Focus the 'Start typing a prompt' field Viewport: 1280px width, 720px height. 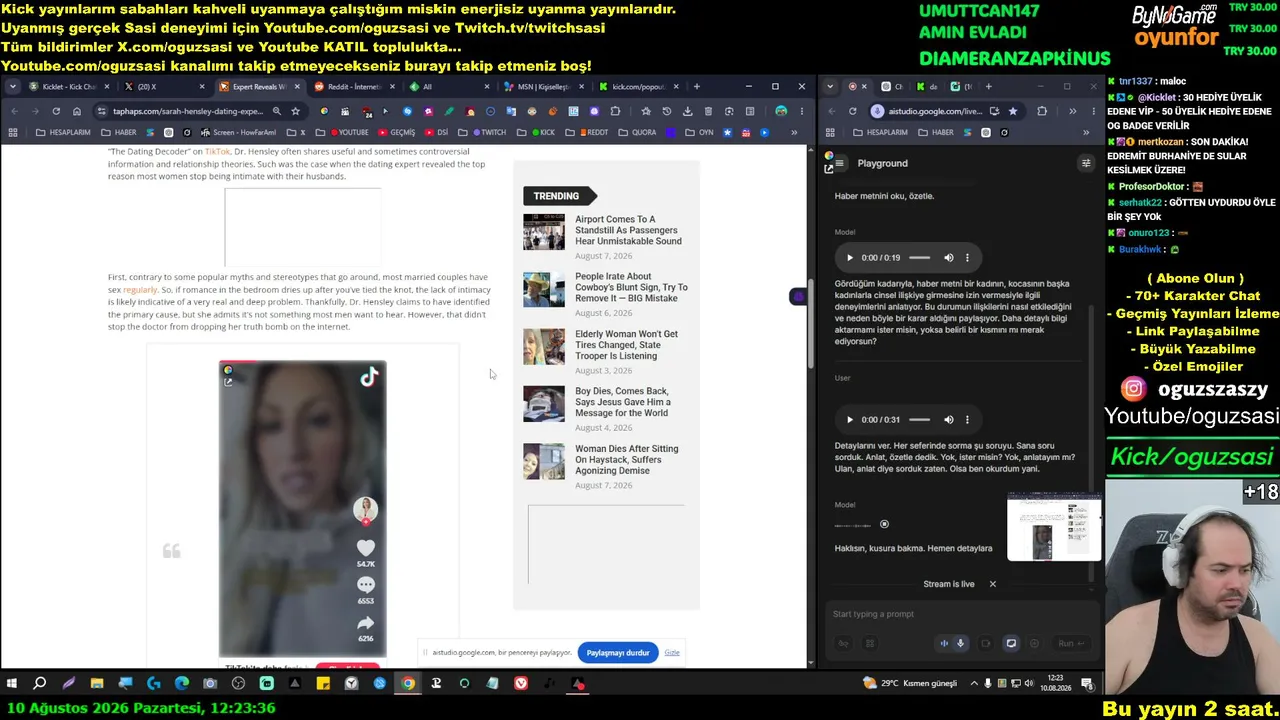960,614
